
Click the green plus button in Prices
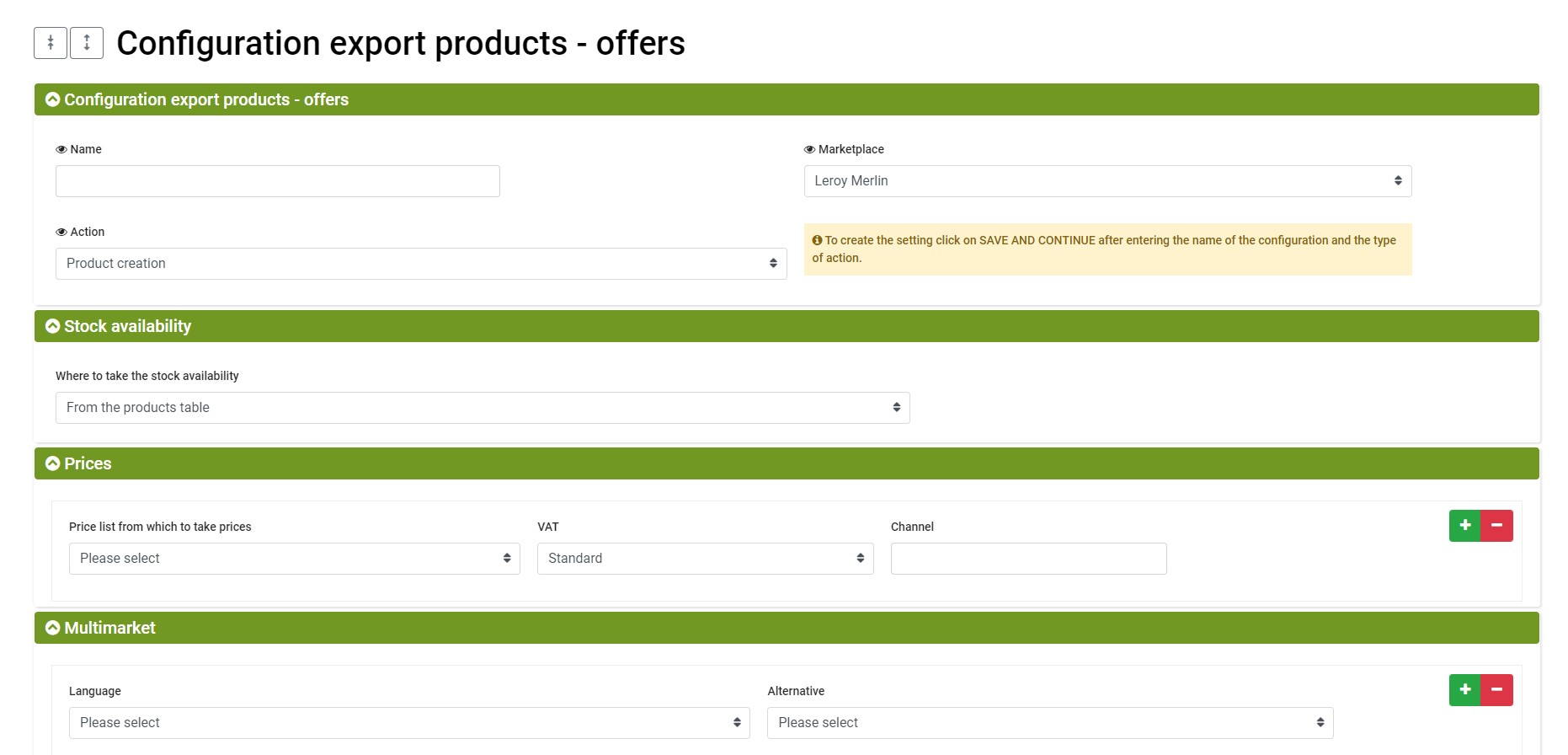[x=1464, y=526]
